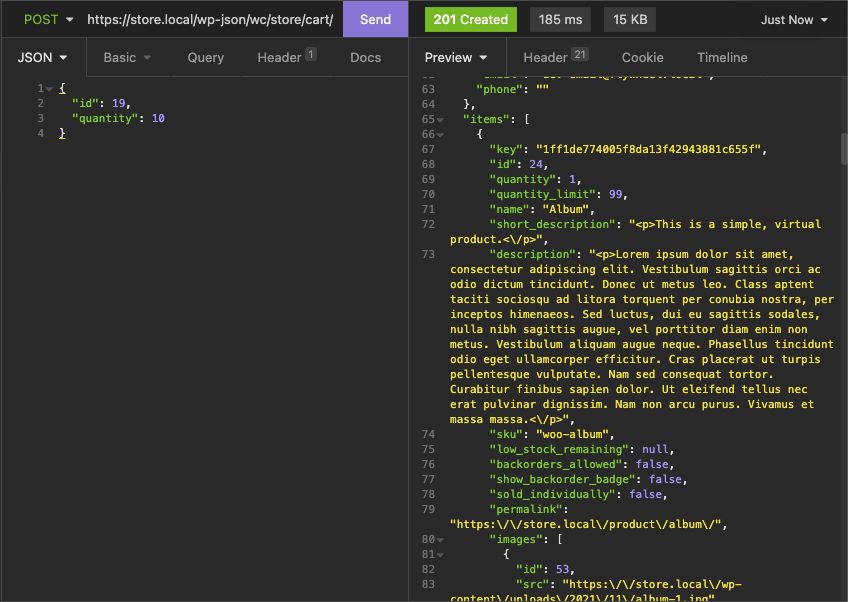Click the response pane vertical scrollbar
Image resolution: width=848 pixels, height=602 pixels.
pos(843,148)
